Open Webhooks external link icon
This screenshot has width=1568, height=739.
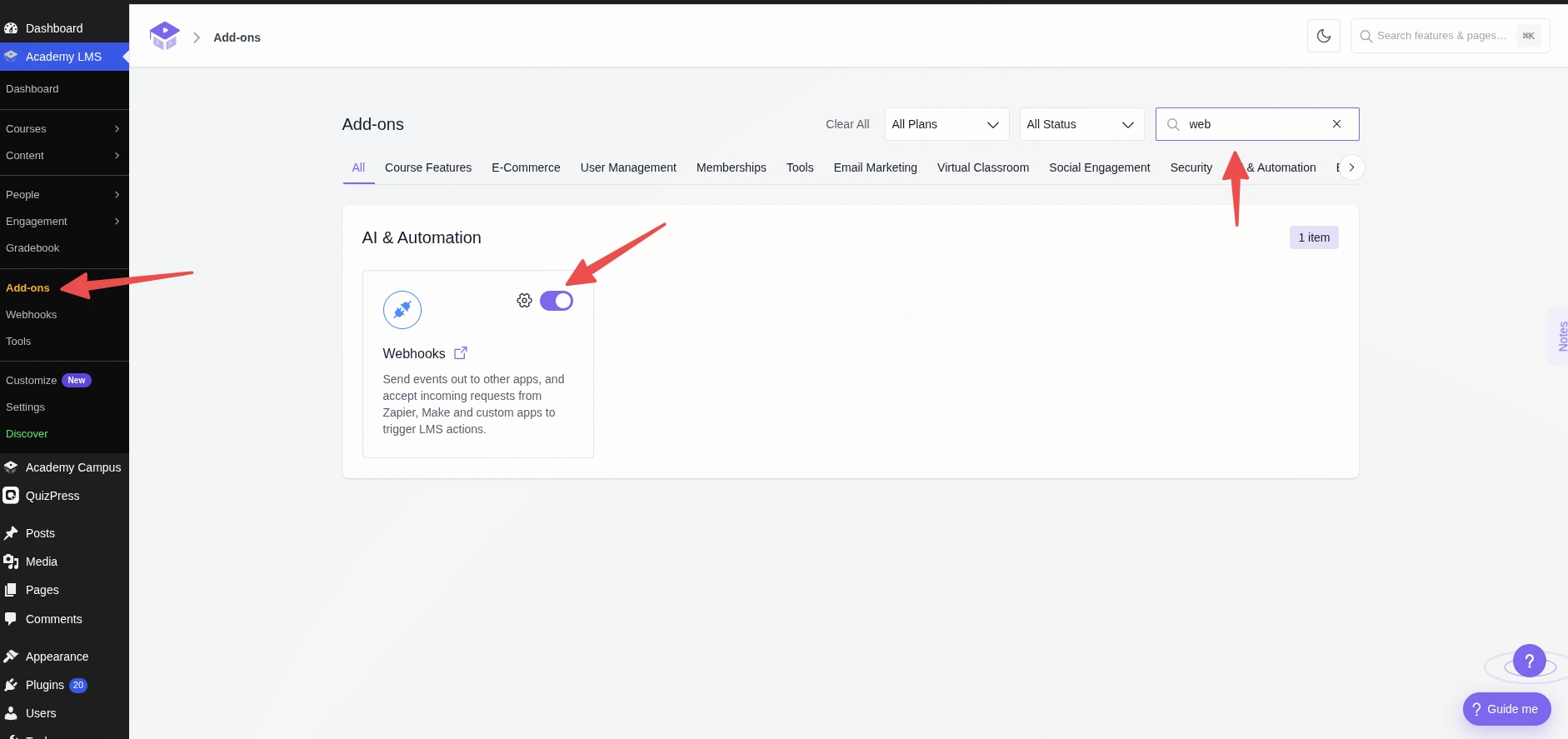pos(461,353)
